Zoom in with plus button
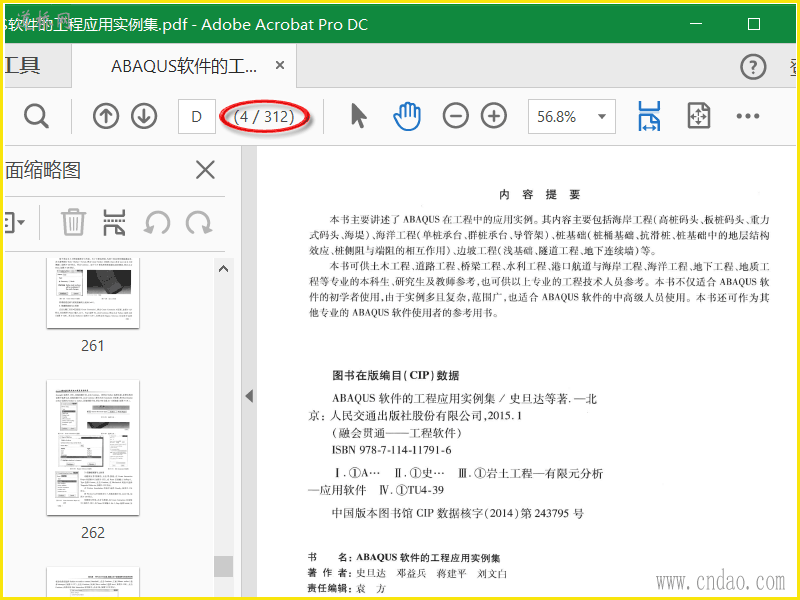The width and height of the screenshot is (800, 600). (494, 116)
